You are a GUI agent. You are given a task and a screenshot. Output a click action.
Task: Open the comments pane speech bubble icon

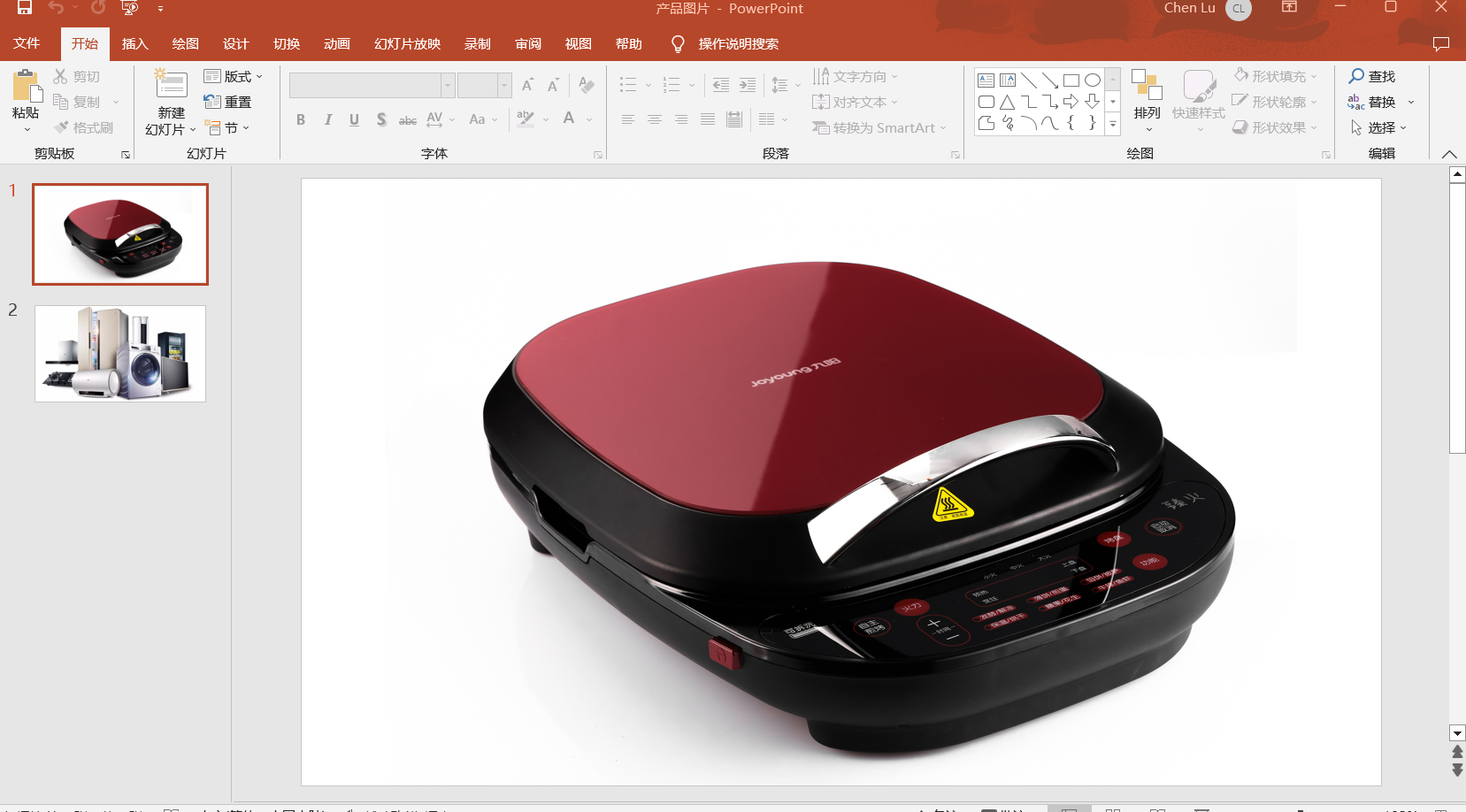[x=1441, y=43]
